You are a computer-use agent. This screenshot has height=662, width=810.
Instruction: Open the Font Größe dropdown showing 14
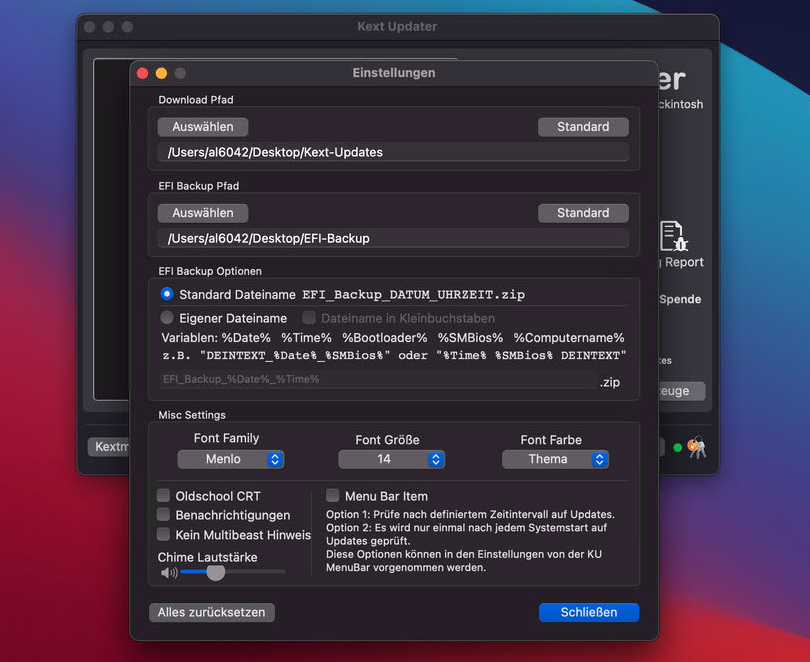point(391,459)
